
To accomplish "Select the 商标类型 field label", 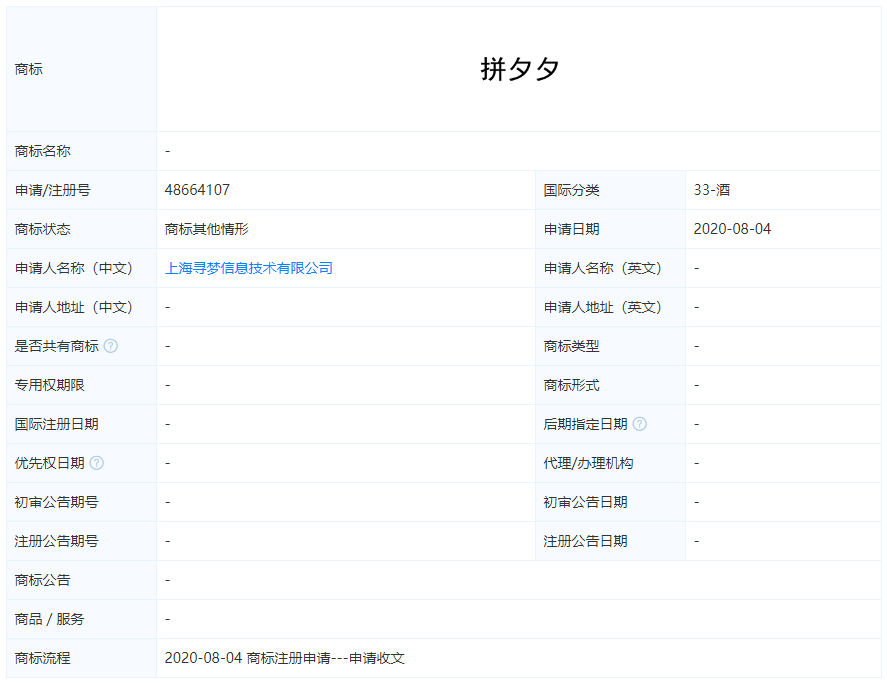I will 570,346.
